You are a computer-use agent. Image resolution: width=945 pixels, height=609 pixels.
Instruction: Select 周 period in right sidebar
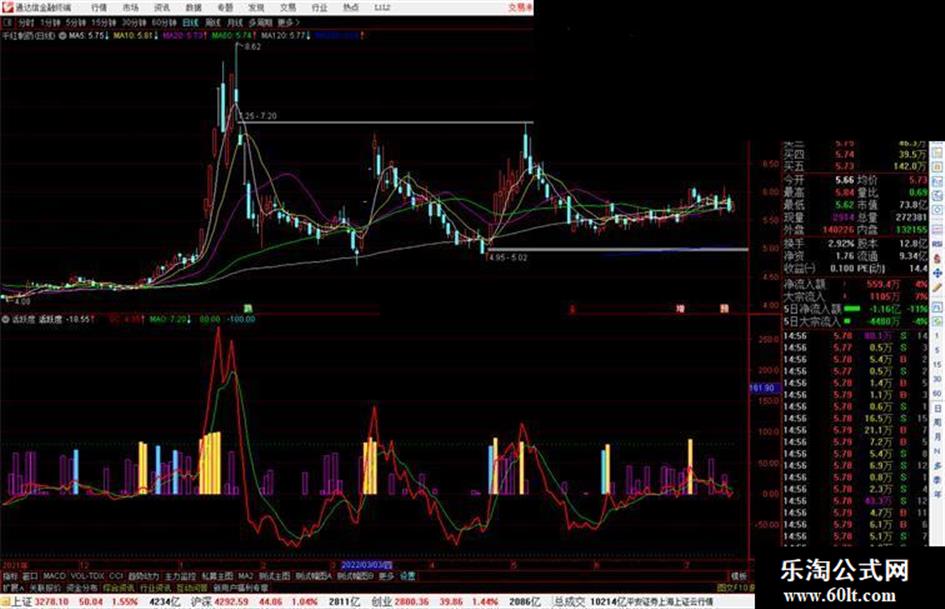[938, 421]
